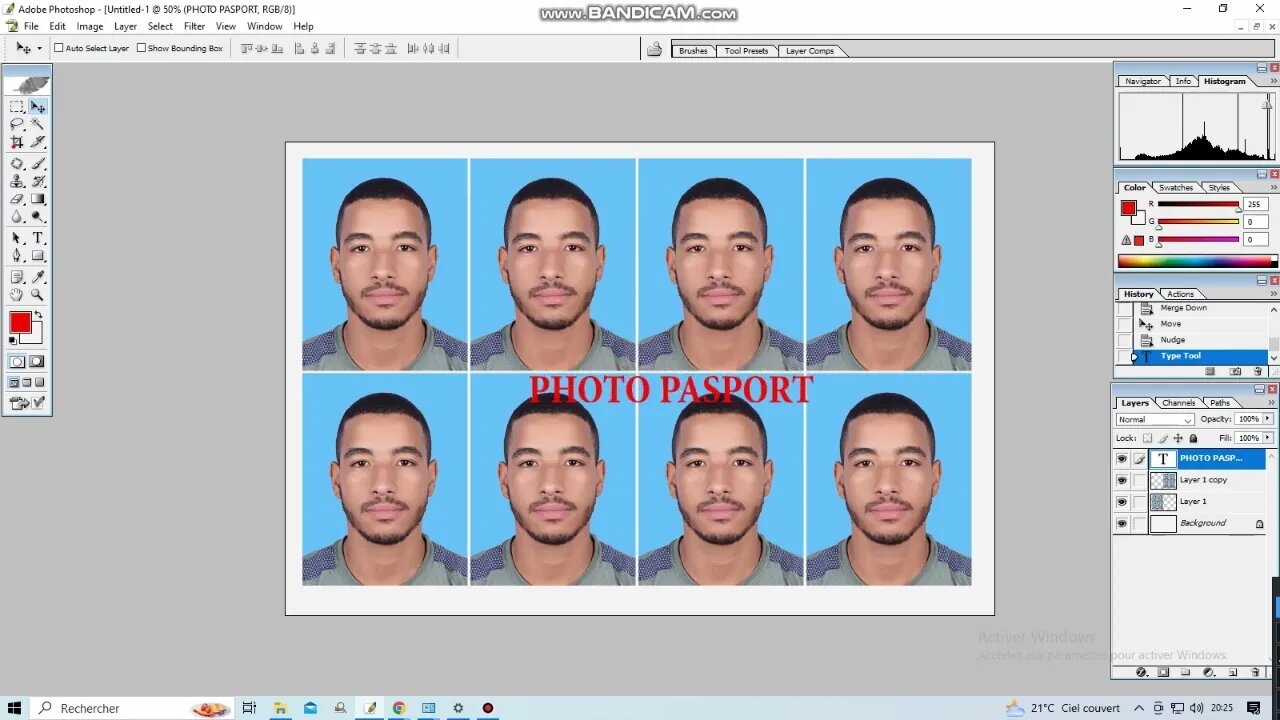The image size is (1280, 720).
Task: Select the Zoom tool
Action: 38,295
